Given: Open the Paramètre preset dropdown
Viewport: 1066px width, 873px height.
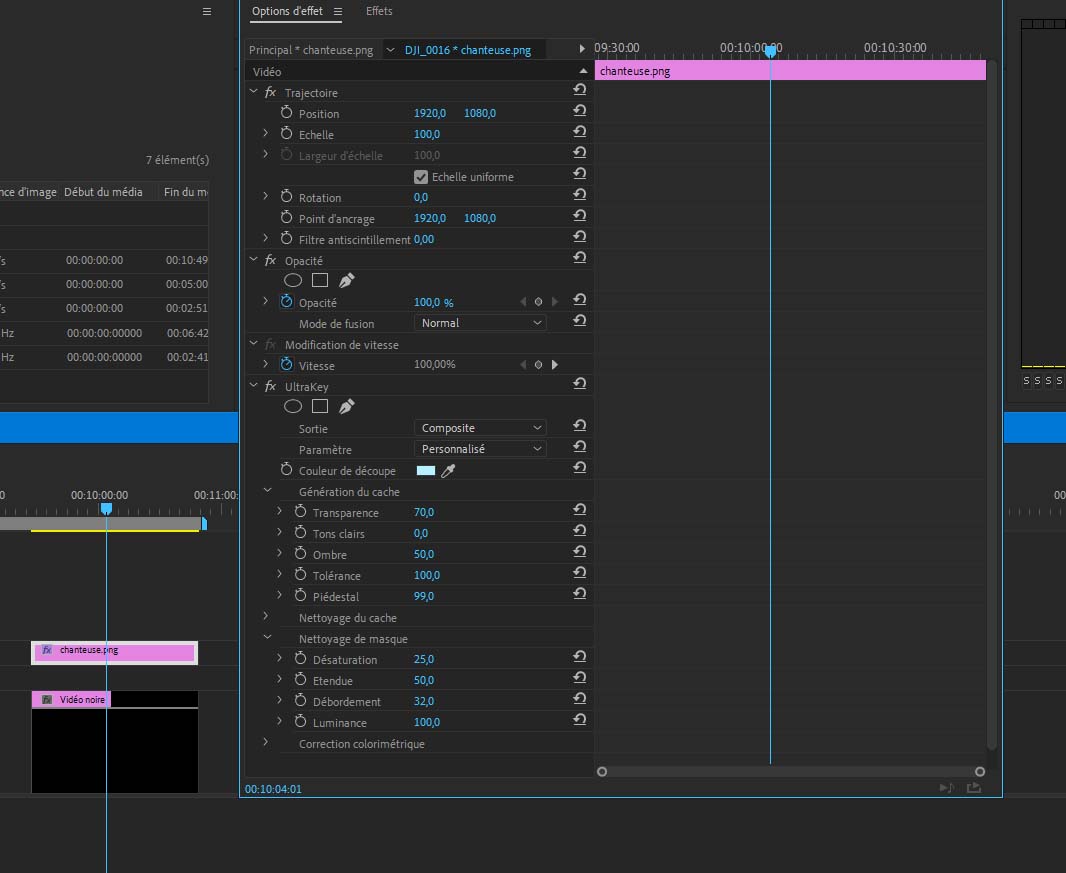Looking at the screenshot, I should coord(480,449).
